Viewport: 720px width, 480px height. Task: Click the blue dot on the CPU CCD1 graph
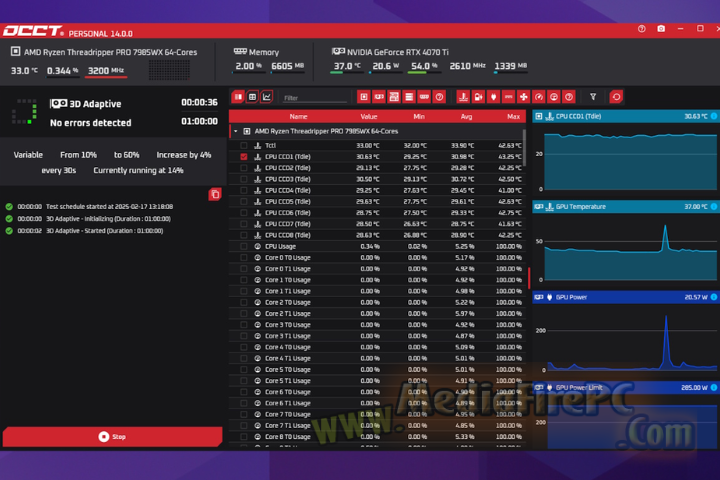click(714, 116)
